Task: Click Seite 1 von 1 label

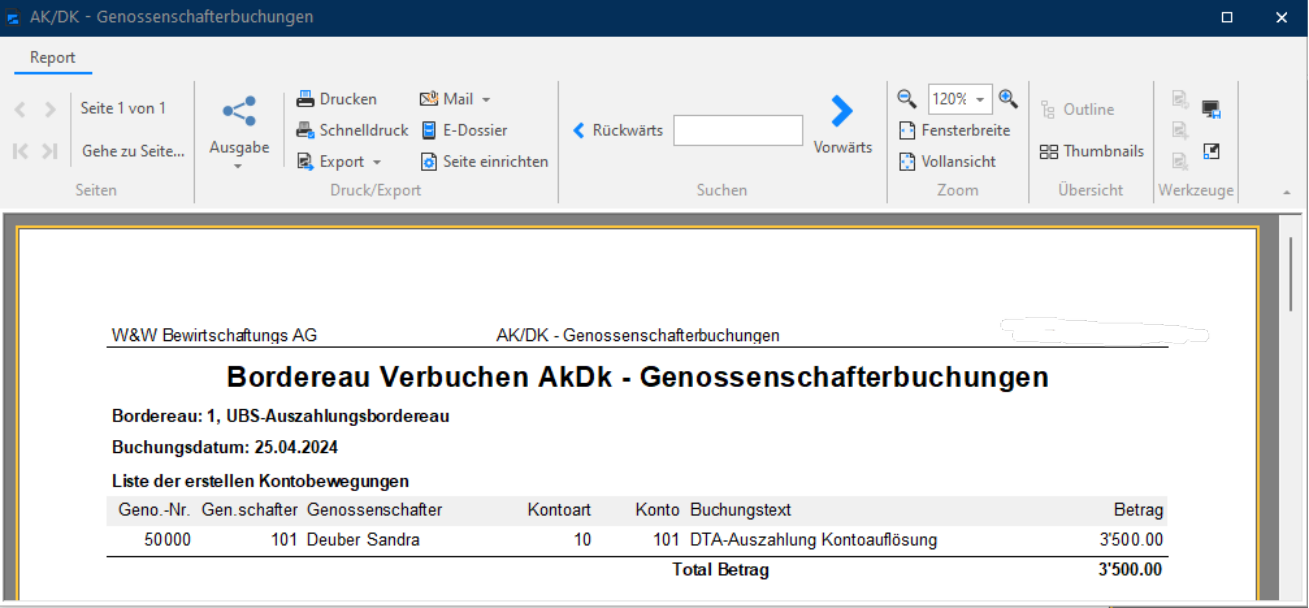Action: 124,108
